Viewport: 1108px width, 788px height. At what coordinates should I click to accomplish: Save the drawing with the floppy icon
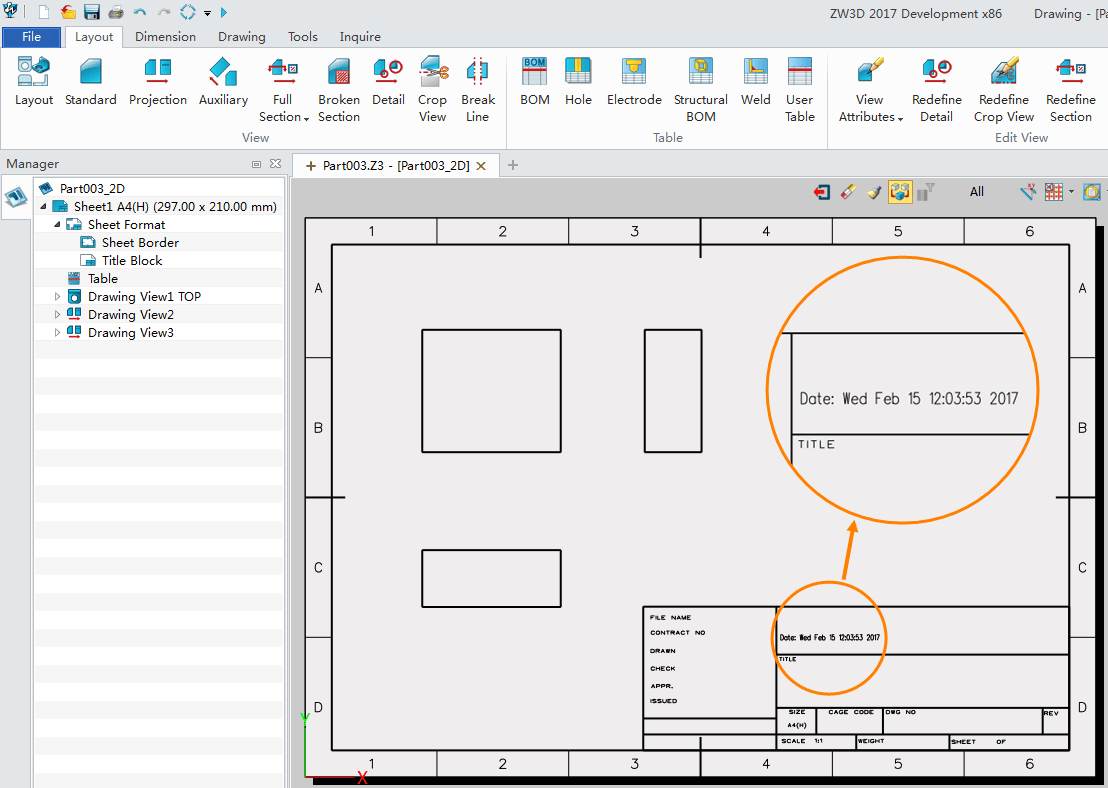click(92, 12)
